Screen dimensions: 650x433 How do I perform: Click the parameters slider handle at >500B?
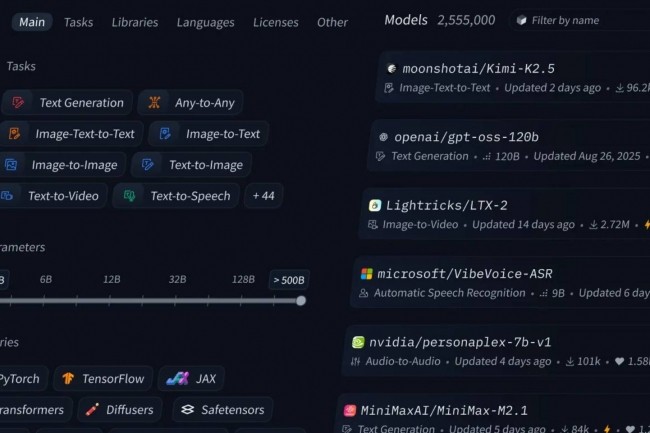301,301
